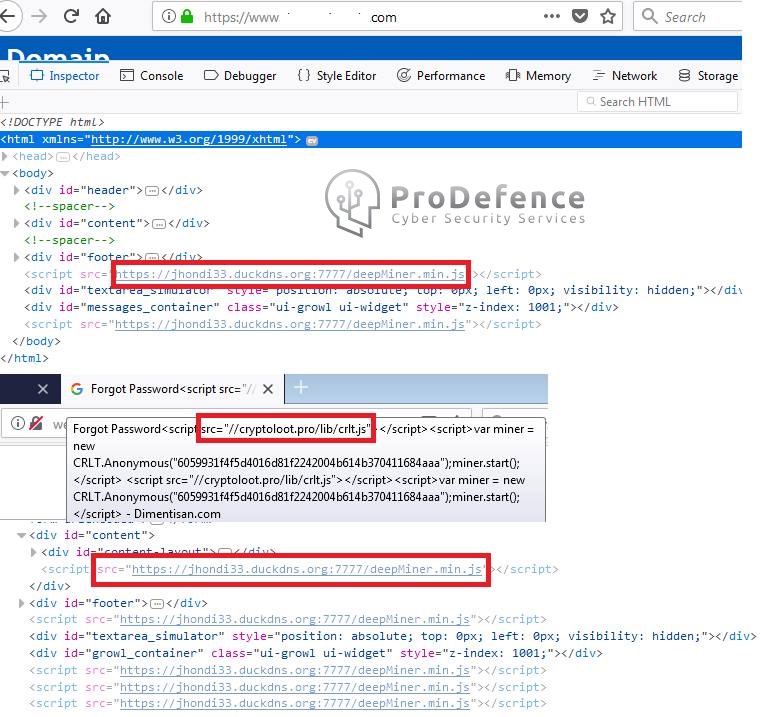Image resolution: width=763 pixels, height=717 pixels.
Task: Click the ellipsis badge in the header div
Action: (152, 191)
